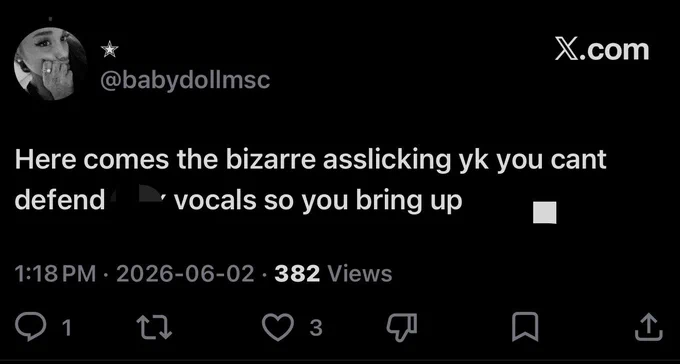Viewport: 680px width, 364px height.
Task: Click the reply count number 1
Action: pyautogui.click(x=66, y=328)
